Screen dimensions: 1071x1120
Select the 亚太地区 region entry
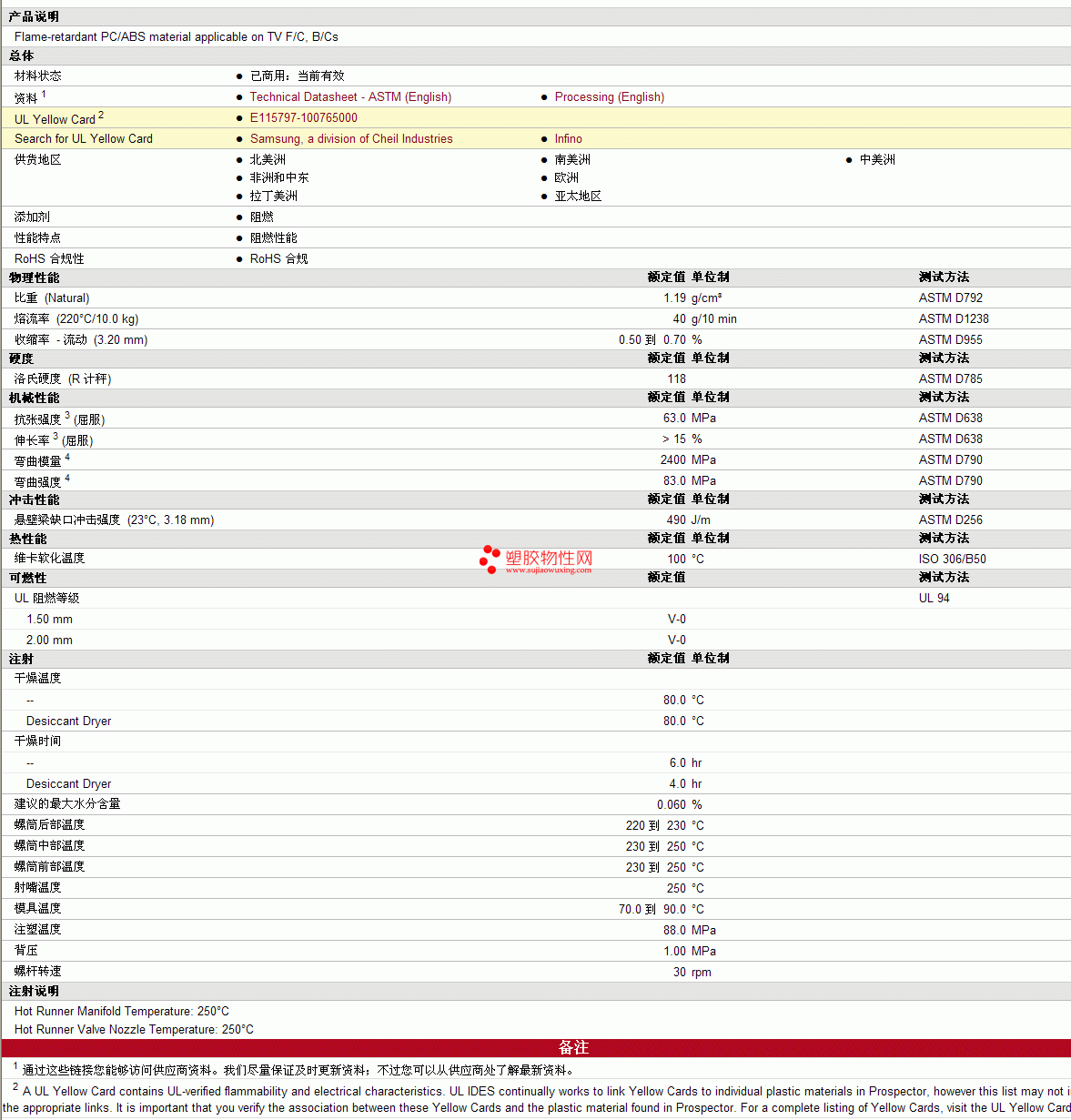point(579,196)
